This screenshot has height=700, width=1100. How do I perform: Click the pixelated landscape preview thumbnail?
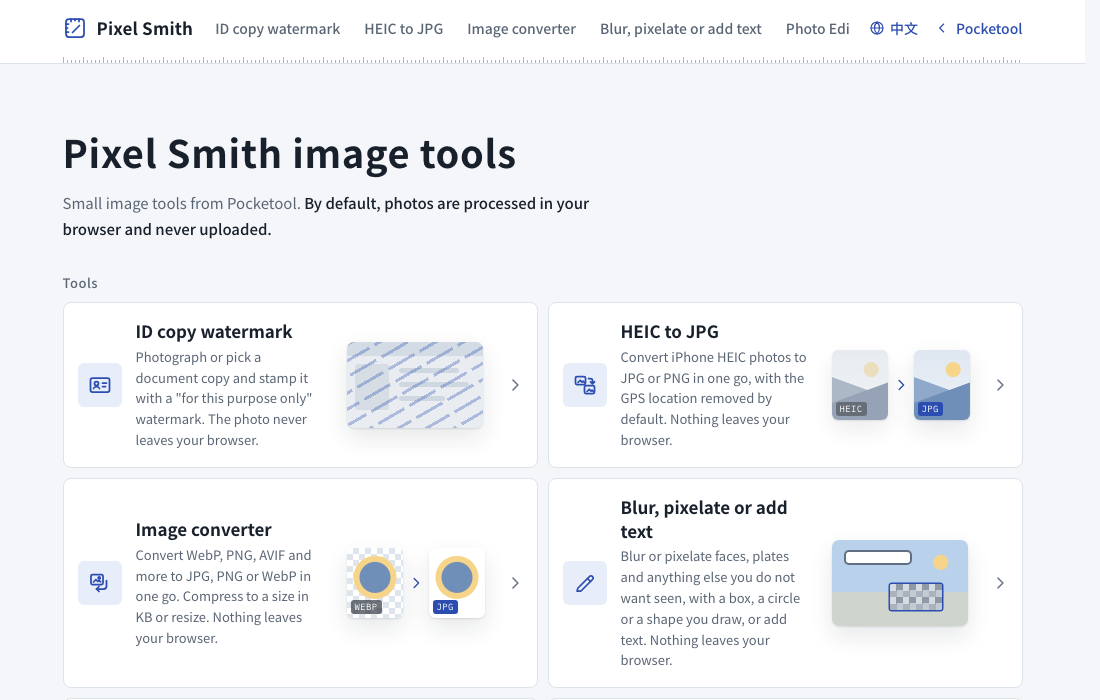[900, 583]
